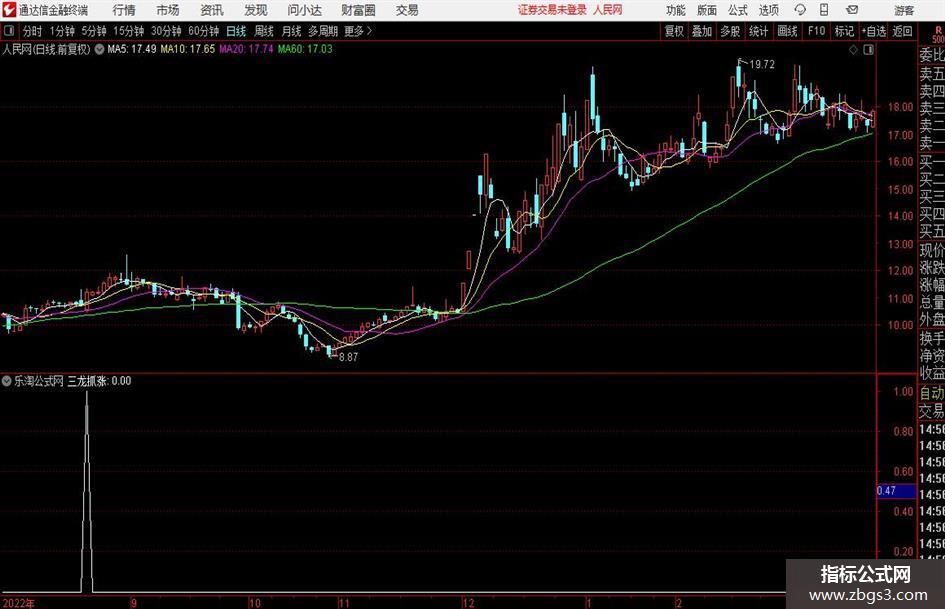
Task: Click the 画线 drawing tools button
Action: [787, 31]
